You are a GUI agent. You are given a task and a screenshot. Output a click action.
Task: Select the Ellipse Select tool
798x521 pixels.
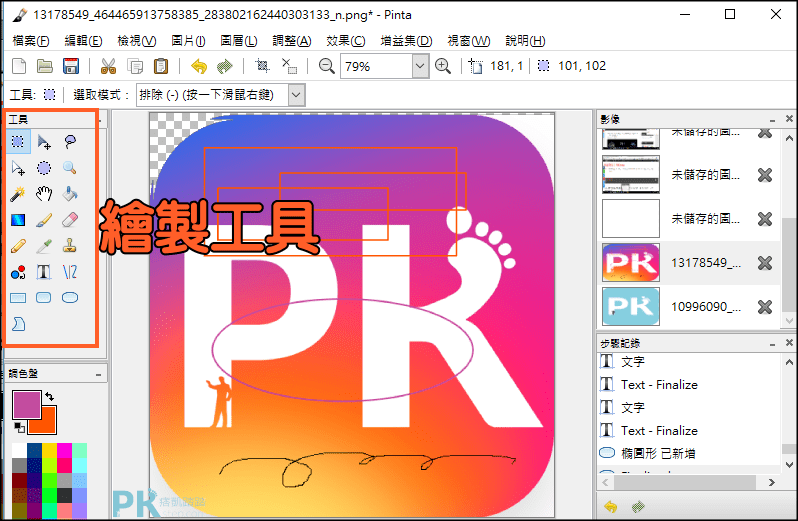pos(44,167)
